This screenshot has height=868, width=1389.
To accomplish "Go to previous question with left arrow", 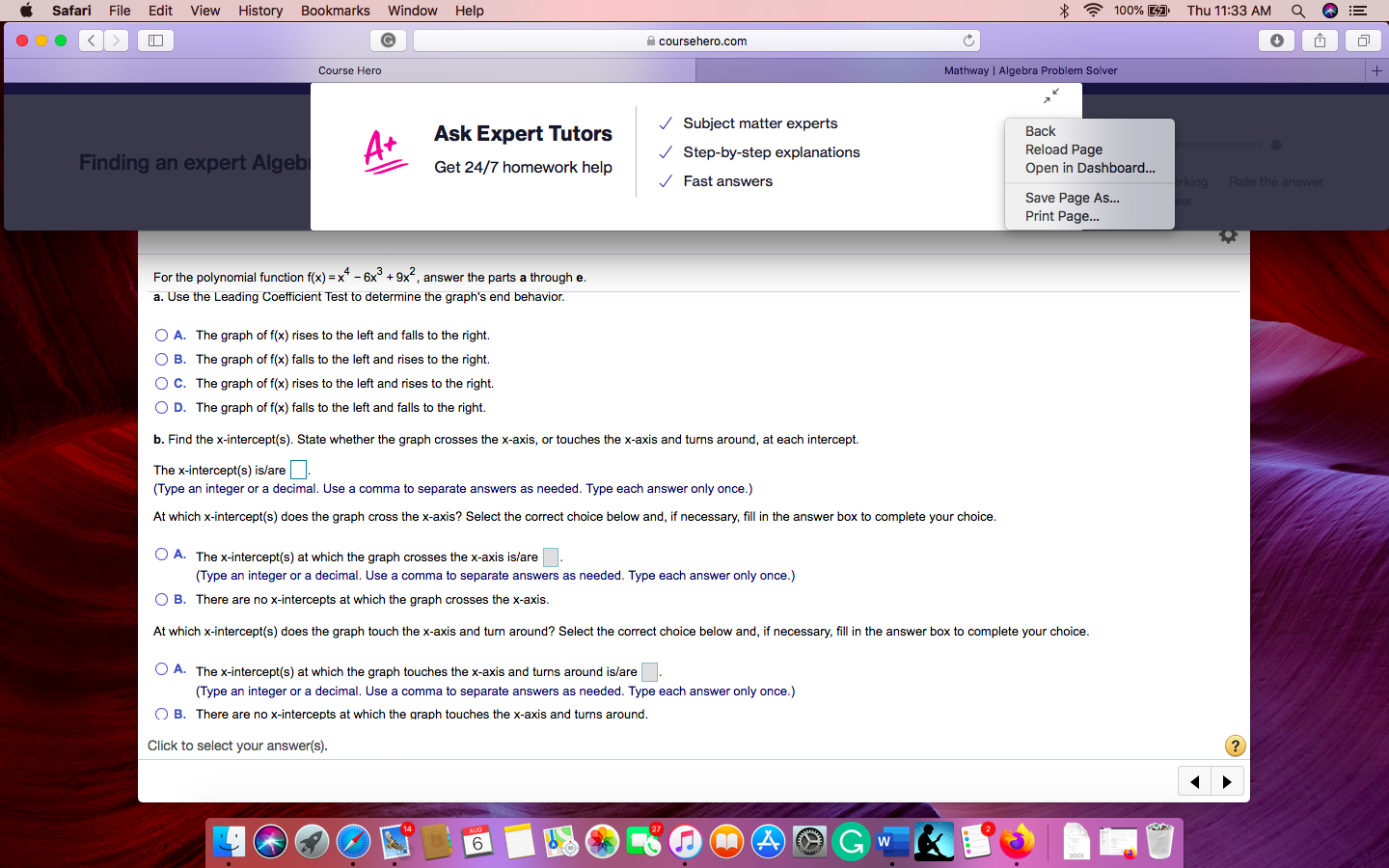I will click(1195, 781).
